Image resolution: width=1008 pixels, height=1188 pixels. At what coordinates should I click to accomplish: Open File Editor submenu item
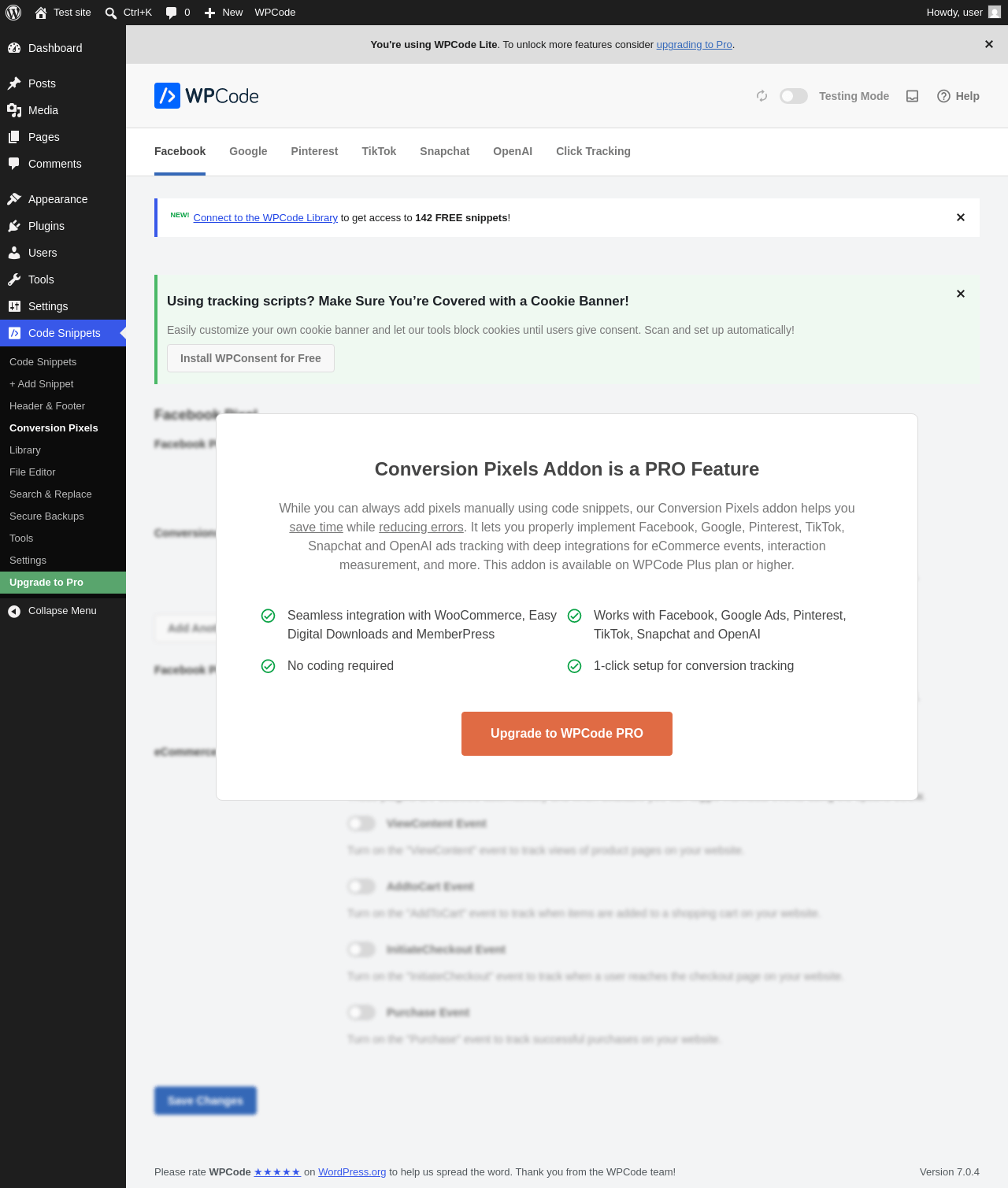(x=63, y=472)
